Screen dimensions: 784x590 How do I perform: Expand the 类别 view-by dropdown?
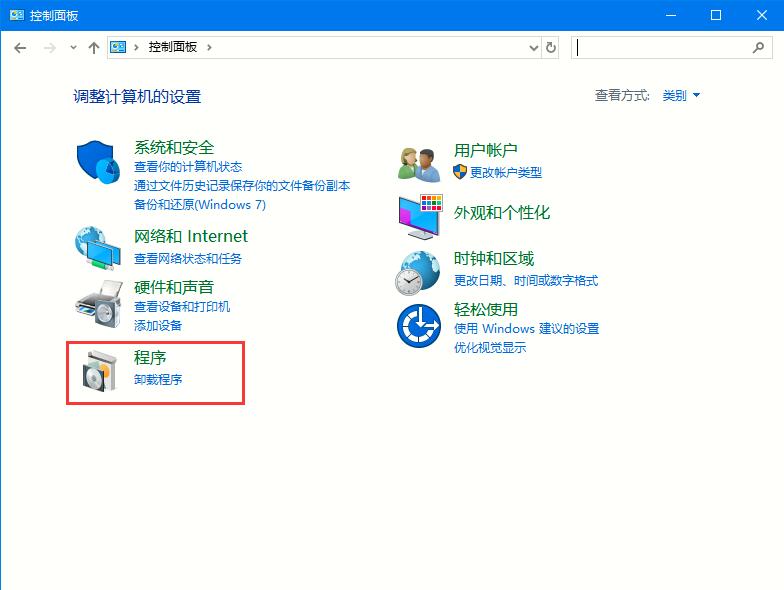pos(681,96)
